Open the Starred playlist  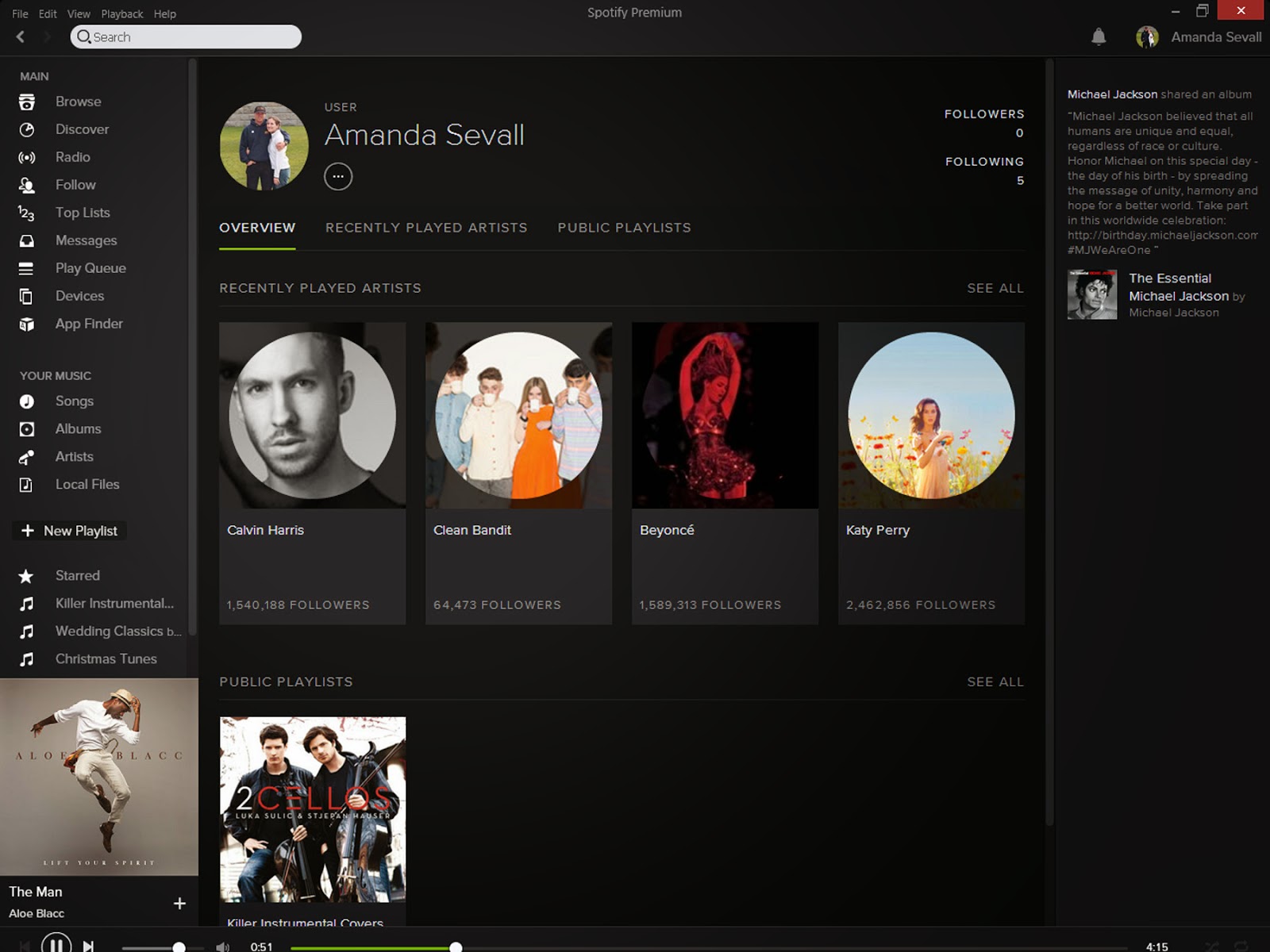(77, 576)
